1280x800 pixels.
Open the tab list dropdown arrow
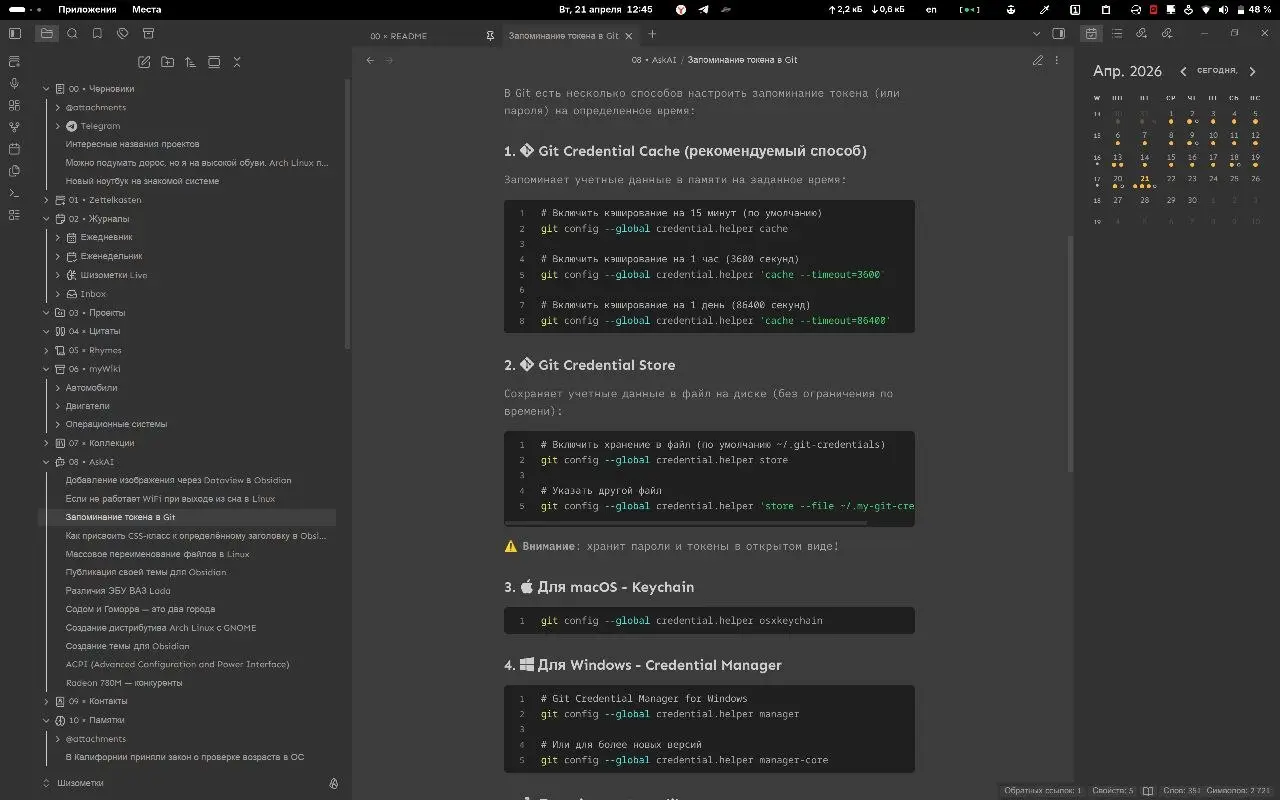click(1036, 33)
